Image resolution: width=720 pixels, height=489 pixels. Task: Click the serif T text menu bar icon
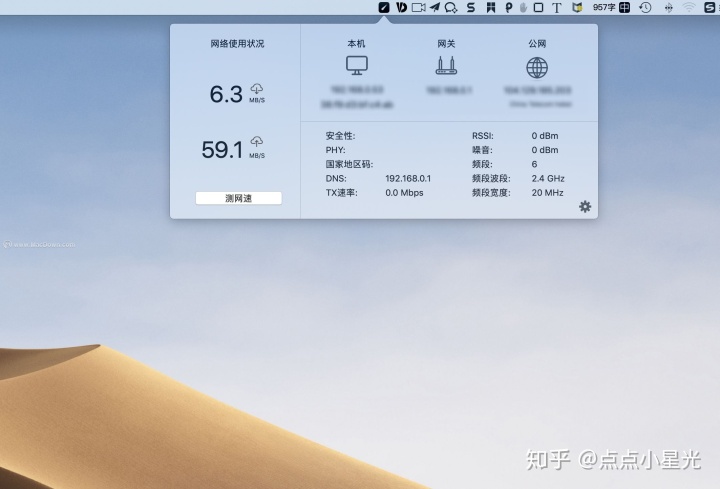pyautogui.click(x=557, y=7)
